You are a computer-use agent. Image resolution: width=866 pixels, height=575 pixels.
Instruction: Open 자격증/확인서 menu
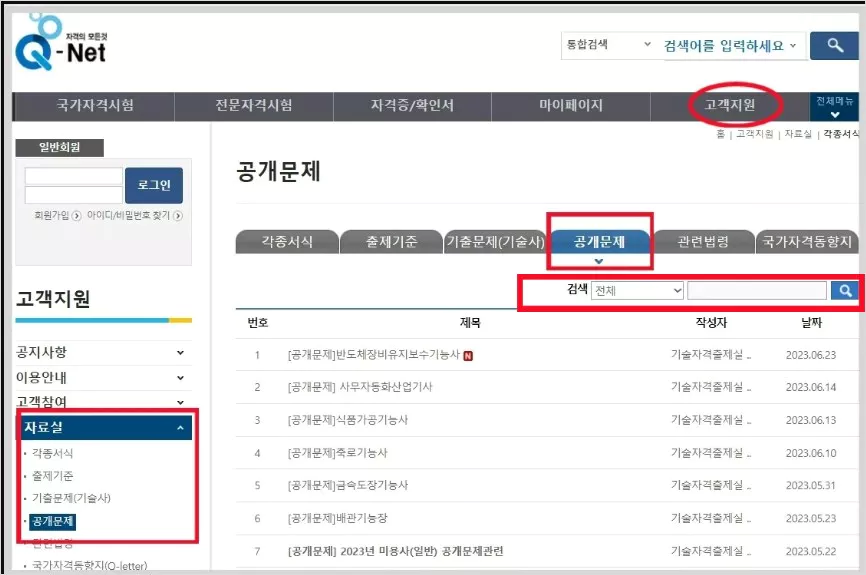pos(412,106)
